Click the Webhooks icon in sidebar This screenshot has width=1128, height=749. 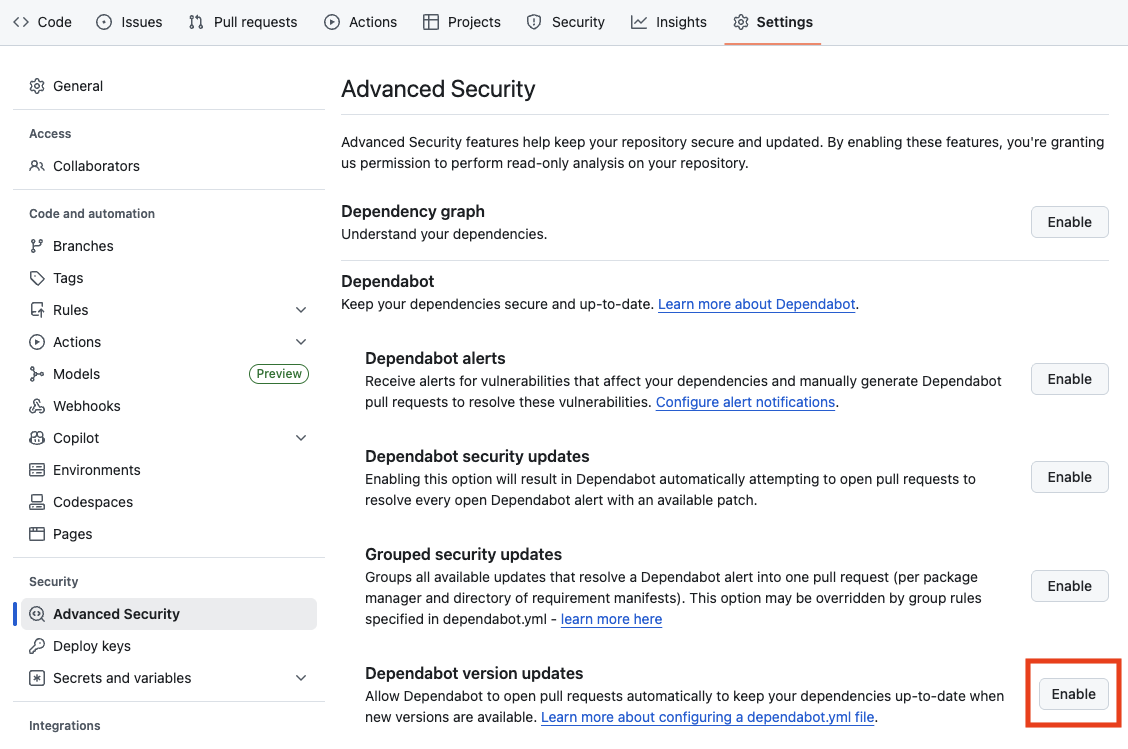click(37, 406)
